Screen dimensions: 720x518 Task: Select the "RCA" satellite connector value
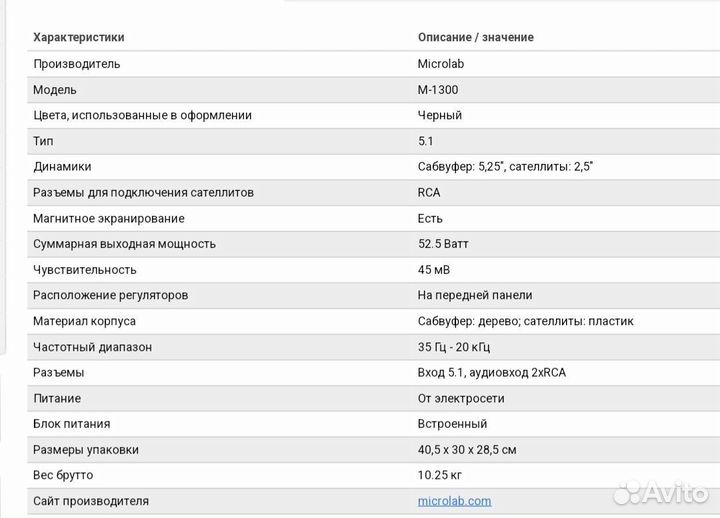click(429, 192)
